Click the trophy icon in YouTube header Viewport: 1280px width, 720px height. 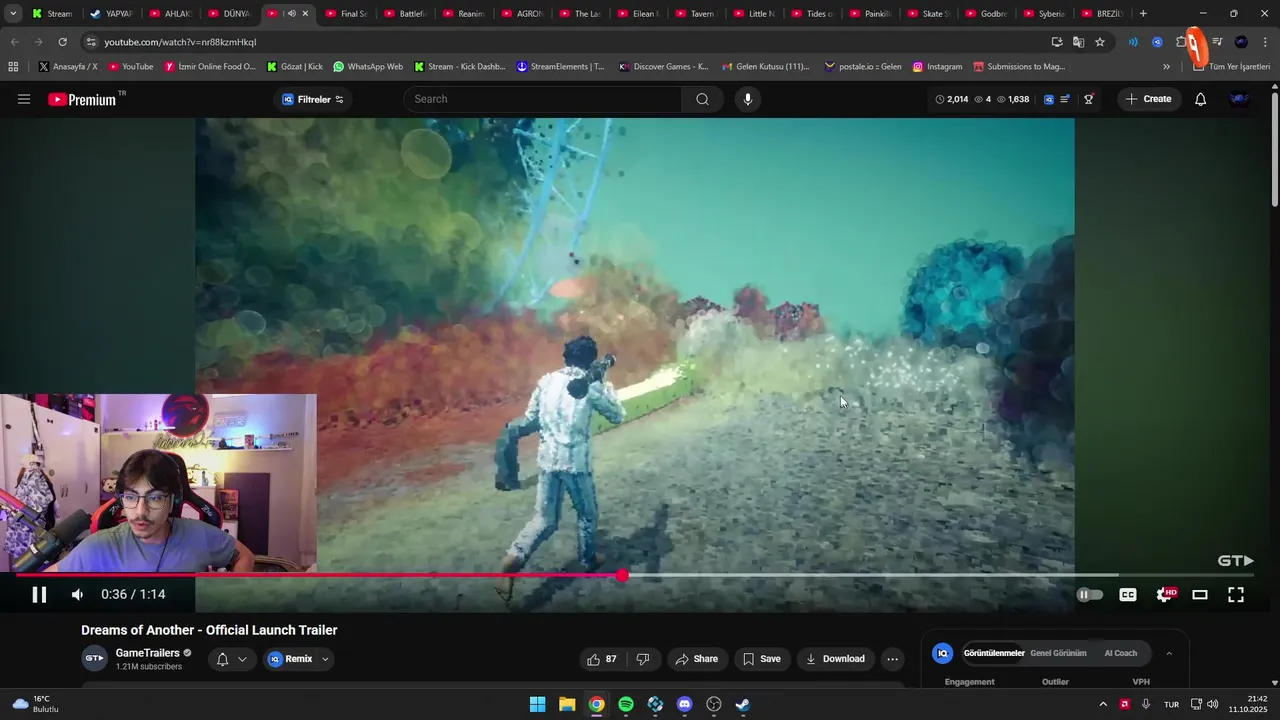(1089, 99)
